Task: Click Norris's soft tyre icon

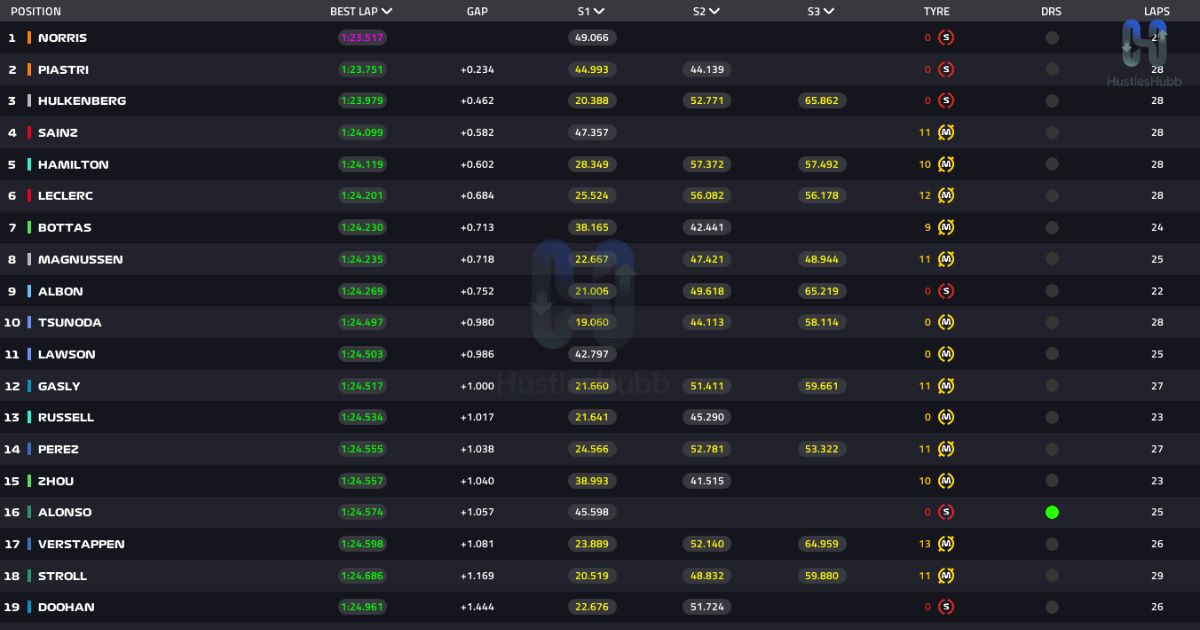Action: tap(946, 38)
